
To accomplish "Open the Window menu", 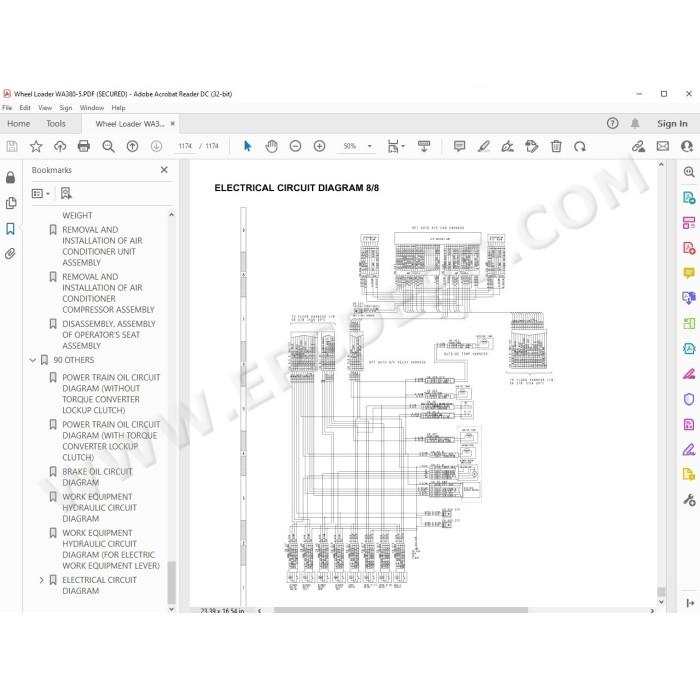I will click(92, 108).
